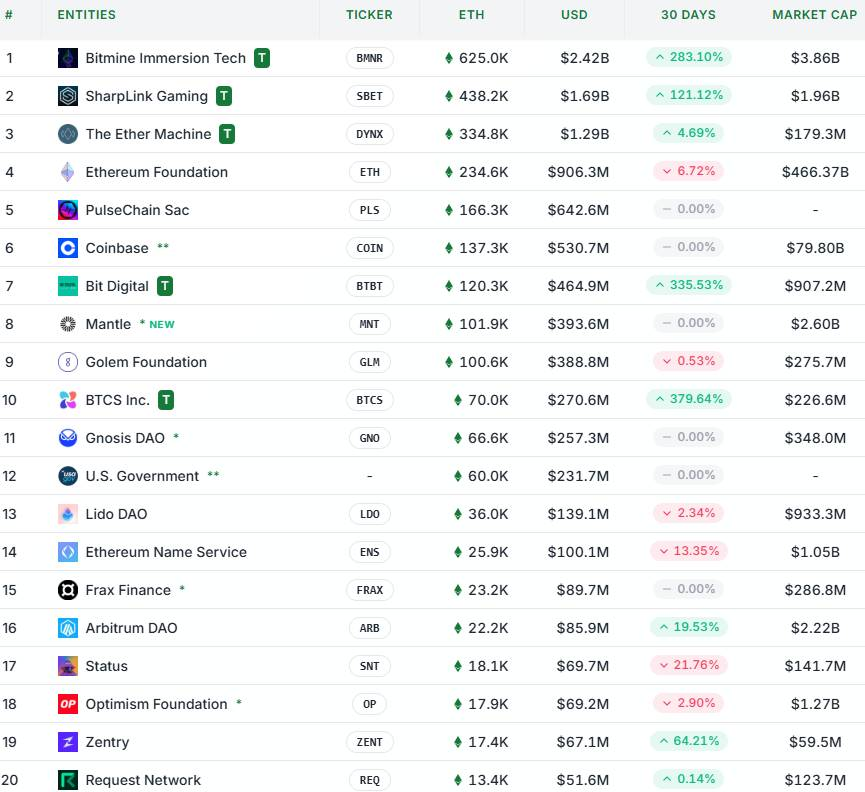Click the $231.7M USD value
Screen dimensions: 865x792
pyautogui.click(x=578, y=476)
